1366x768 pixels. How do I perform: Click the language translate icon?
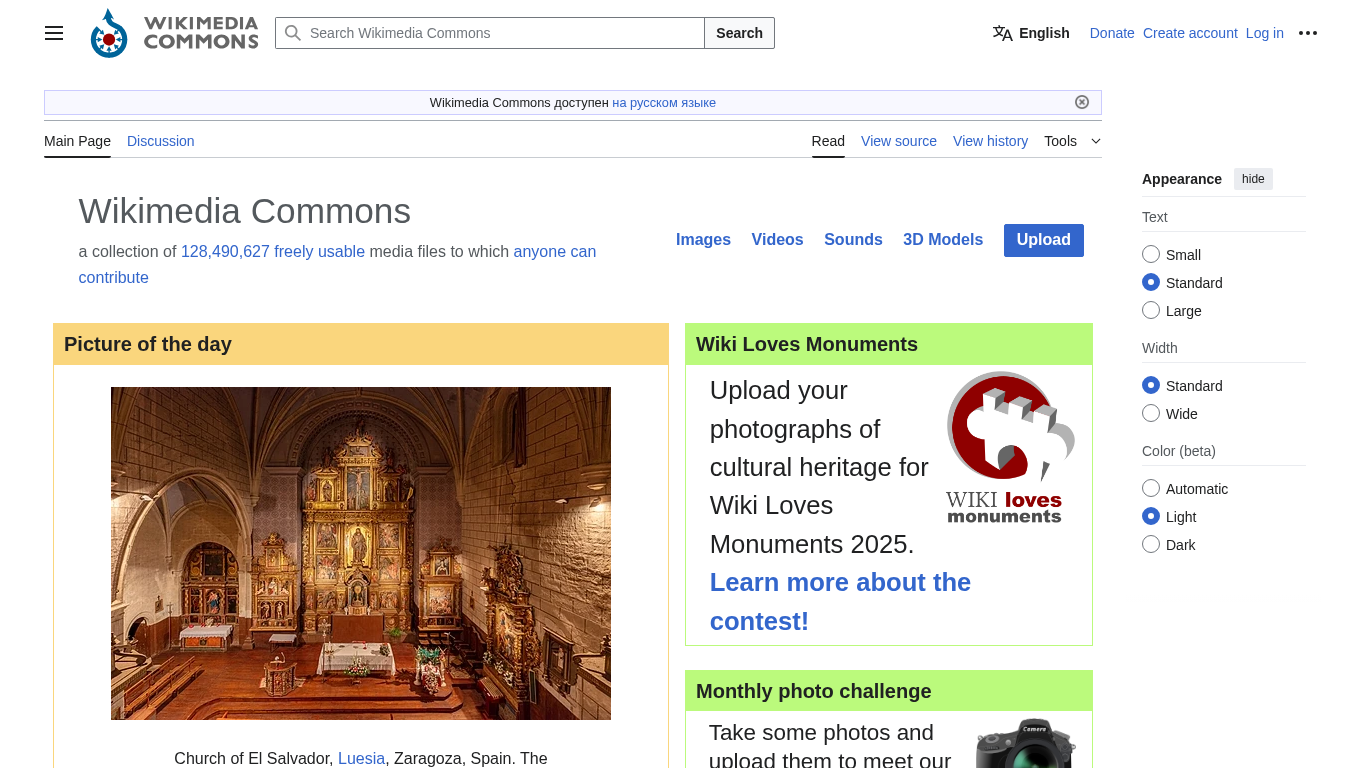1002,33
